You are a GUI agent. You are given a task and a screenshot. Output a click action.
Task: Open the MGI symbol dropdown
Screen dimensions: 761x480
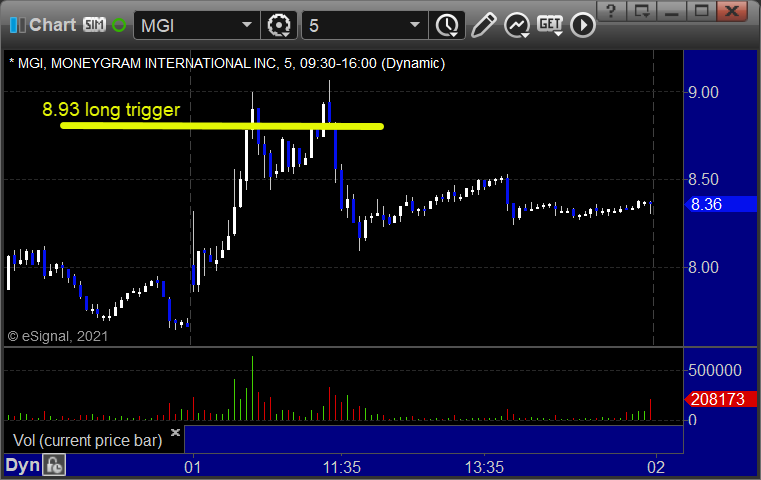247,25
